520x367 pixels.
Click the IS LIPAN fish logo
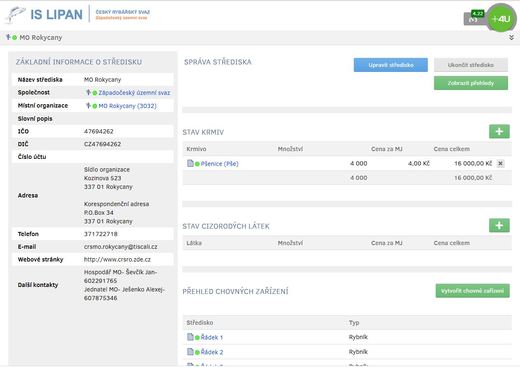click(15, 15)
